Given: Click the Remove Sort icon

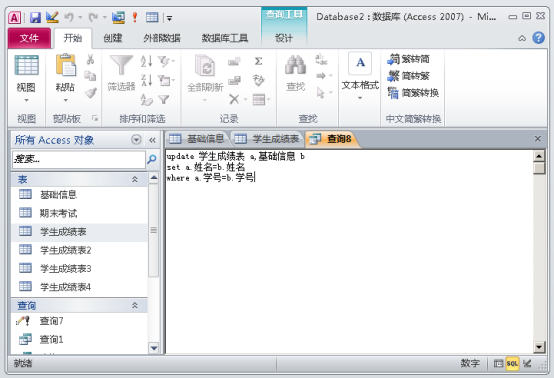Looking at the screenshot, I should (x=146, y=100).
